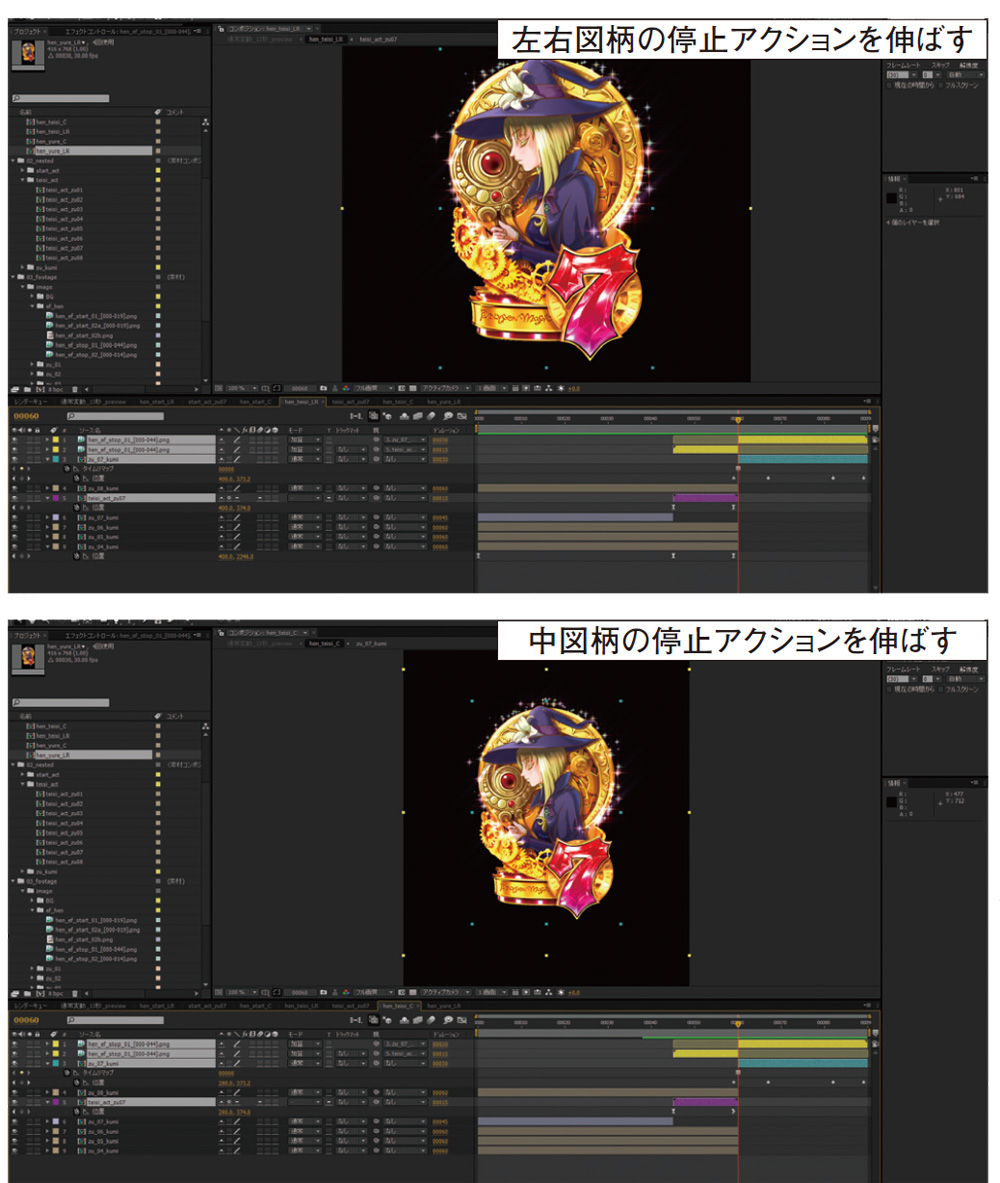
Task: Click the RGB channel icon in upper viewer
Action: coord(346,389)
